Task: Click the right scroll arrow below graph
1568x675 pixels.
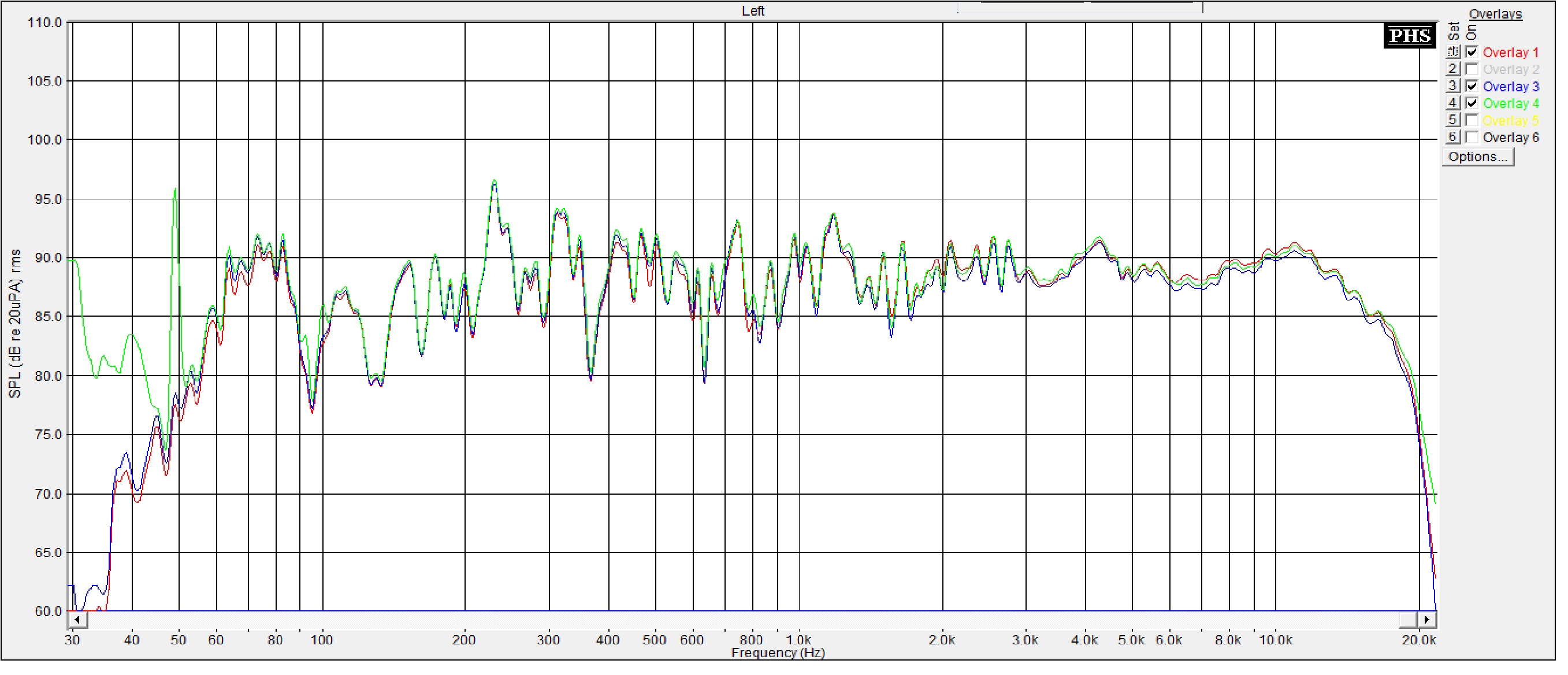Action: pyautogui.click(x=1428, y=620)
